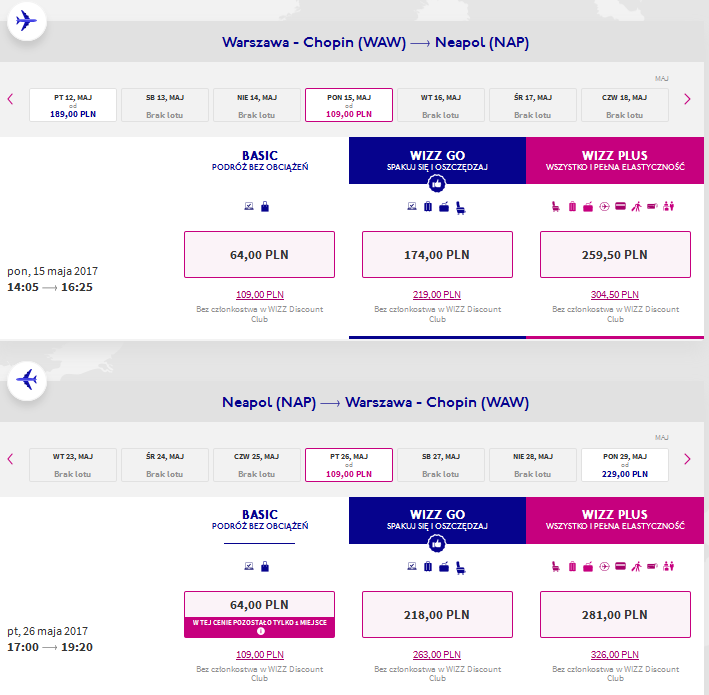The width and height of the screenshot is (709, 695).
Task: Select the NIE 28, MAJ date tab
Action: [x=533, y=465]
